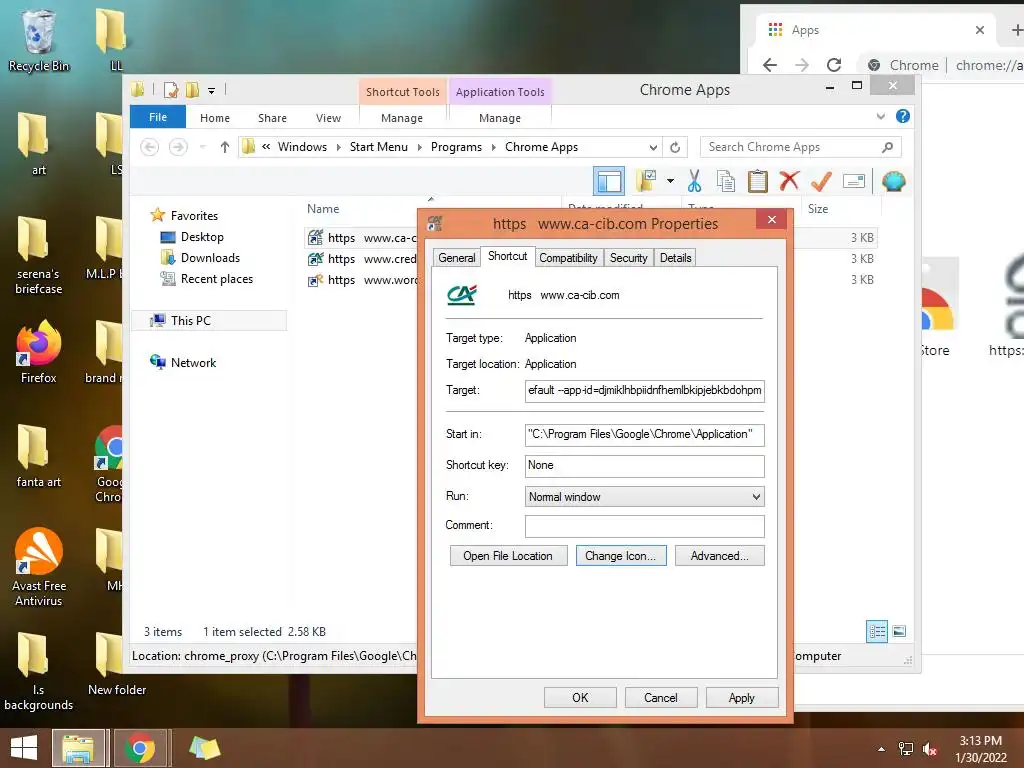The height and width of the screenshot is (768, 1024).
Task: Reload the page in Chrome window
Action: tap(834, 65)
